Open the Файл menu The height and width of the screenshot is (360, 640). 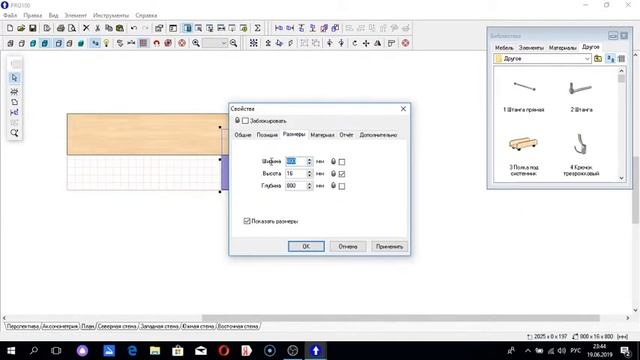tap(10, 15)
